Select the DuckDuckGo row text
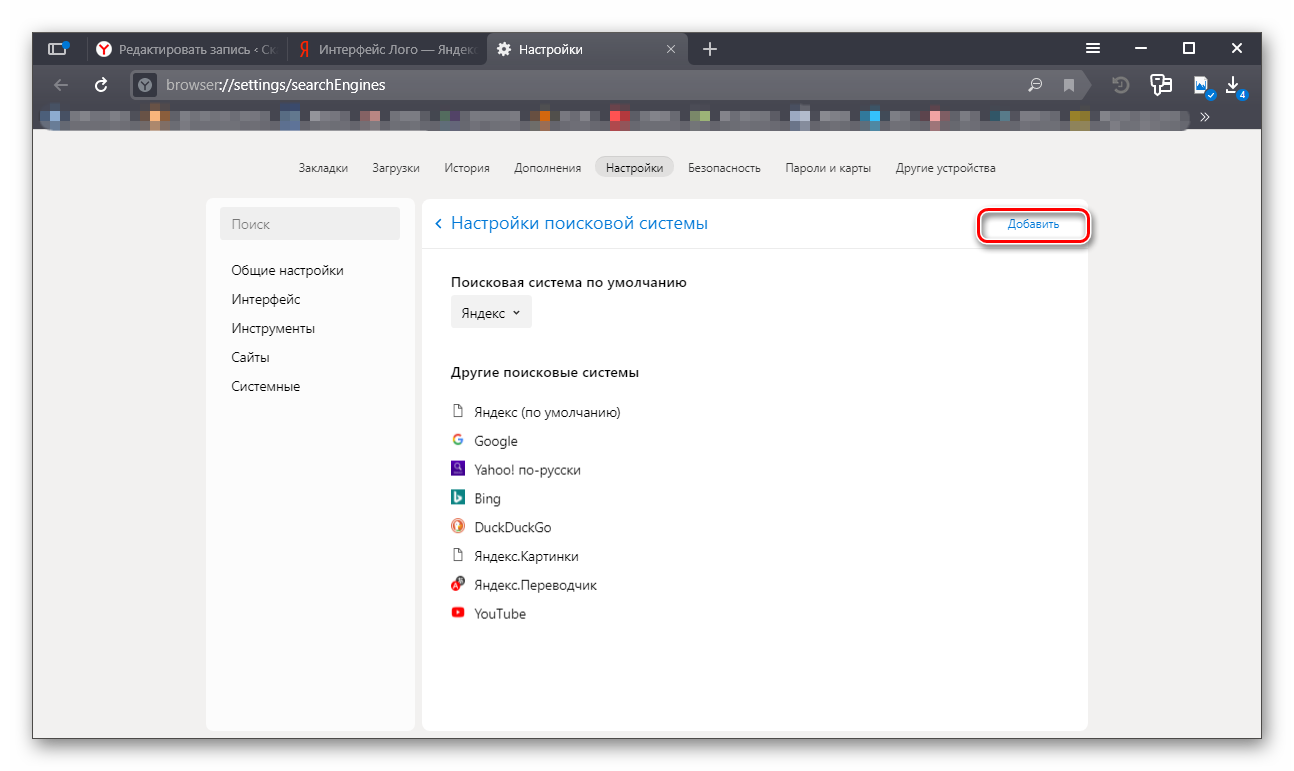 point(513,527)
